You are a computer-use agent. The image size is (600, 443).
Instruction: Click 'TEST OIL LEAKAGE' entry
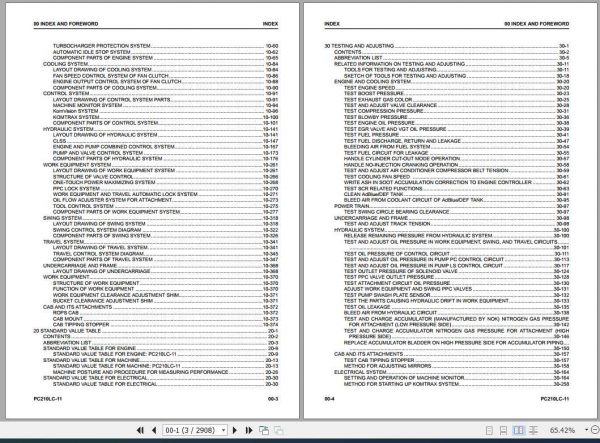pos(367,307)
